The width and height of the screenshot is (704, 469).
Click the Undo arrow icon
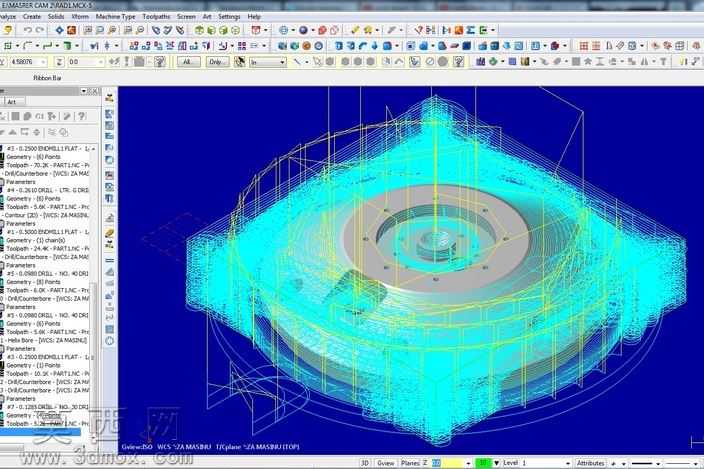coord(28,31)
